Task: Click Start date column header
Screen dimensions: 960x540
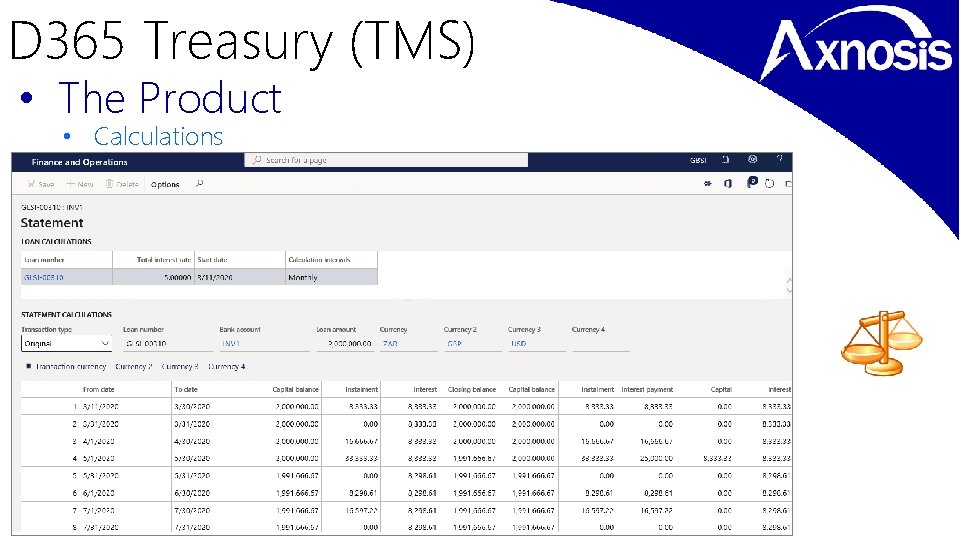Action: (212, 260)
